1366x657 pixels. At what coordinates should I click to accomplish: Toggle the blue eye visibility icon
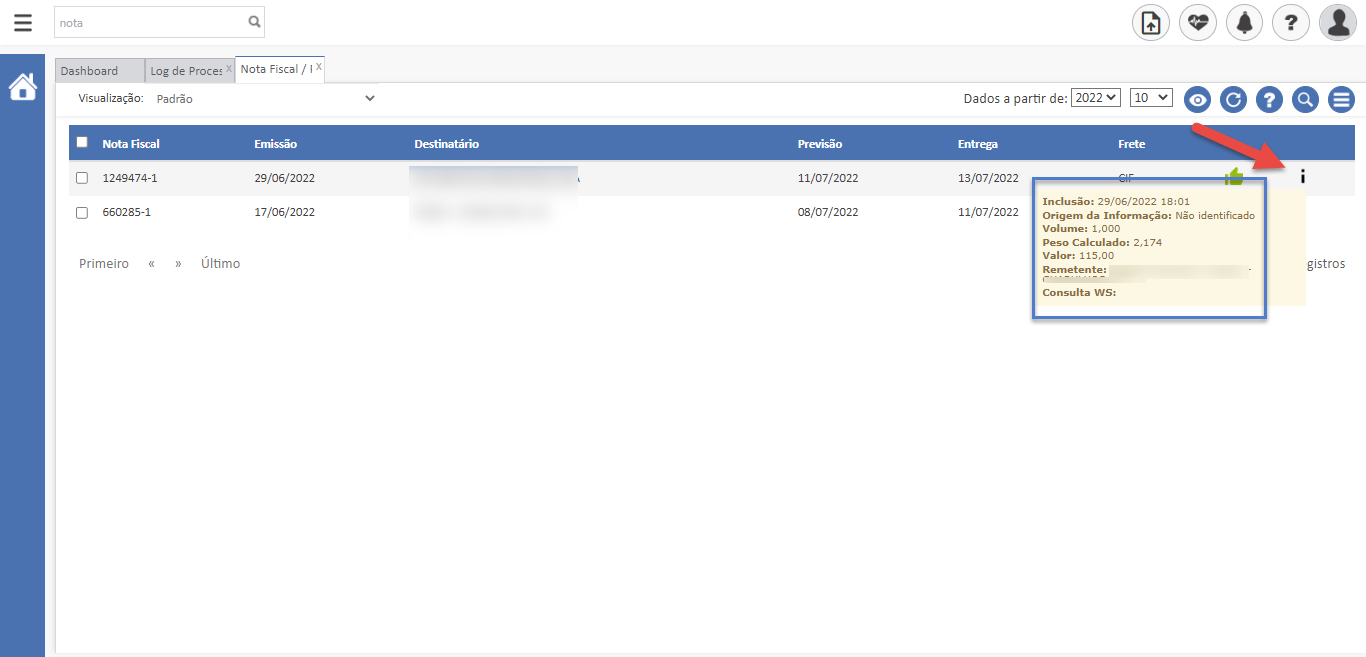pos(1197,99)
